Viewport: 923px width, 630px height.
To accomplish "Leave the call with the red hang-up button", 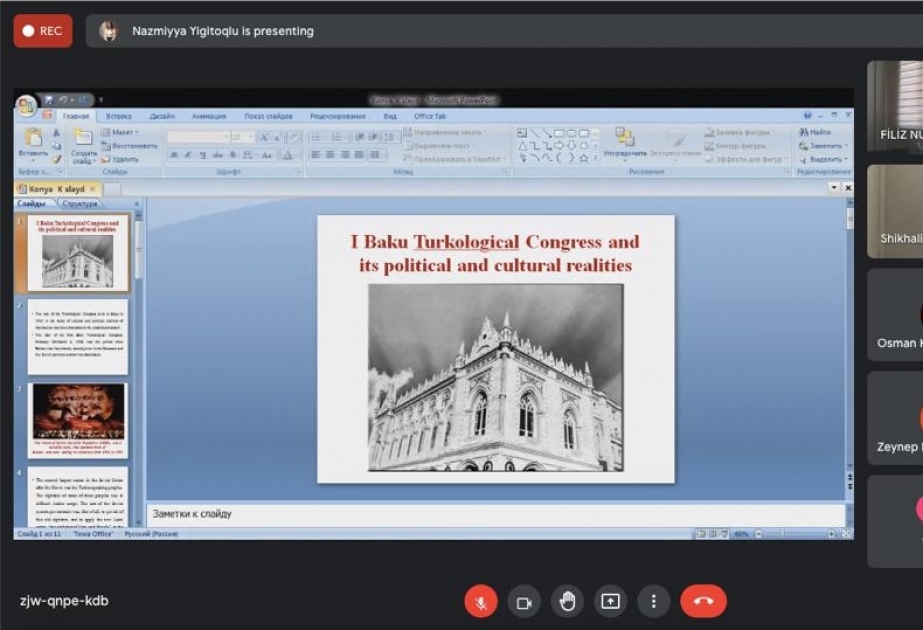I will coord(703,602).
